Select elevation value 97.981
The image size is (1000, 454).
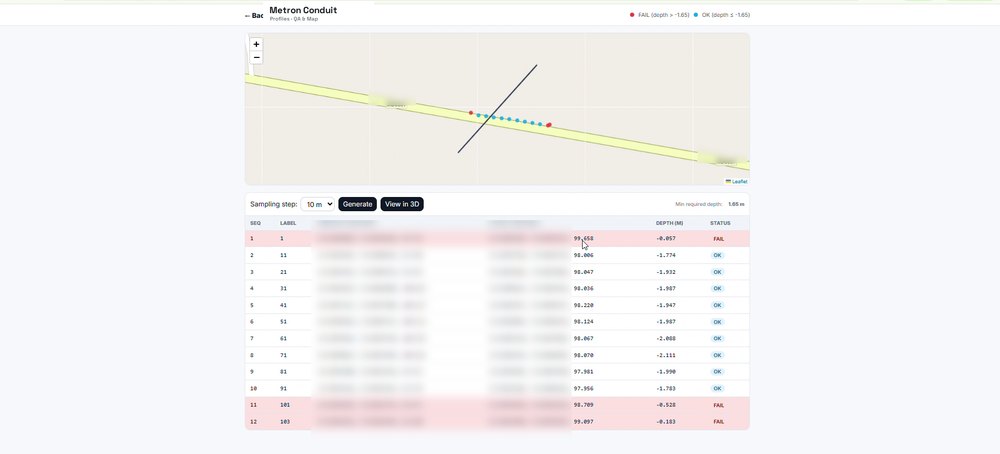click(x=584, y=371)
